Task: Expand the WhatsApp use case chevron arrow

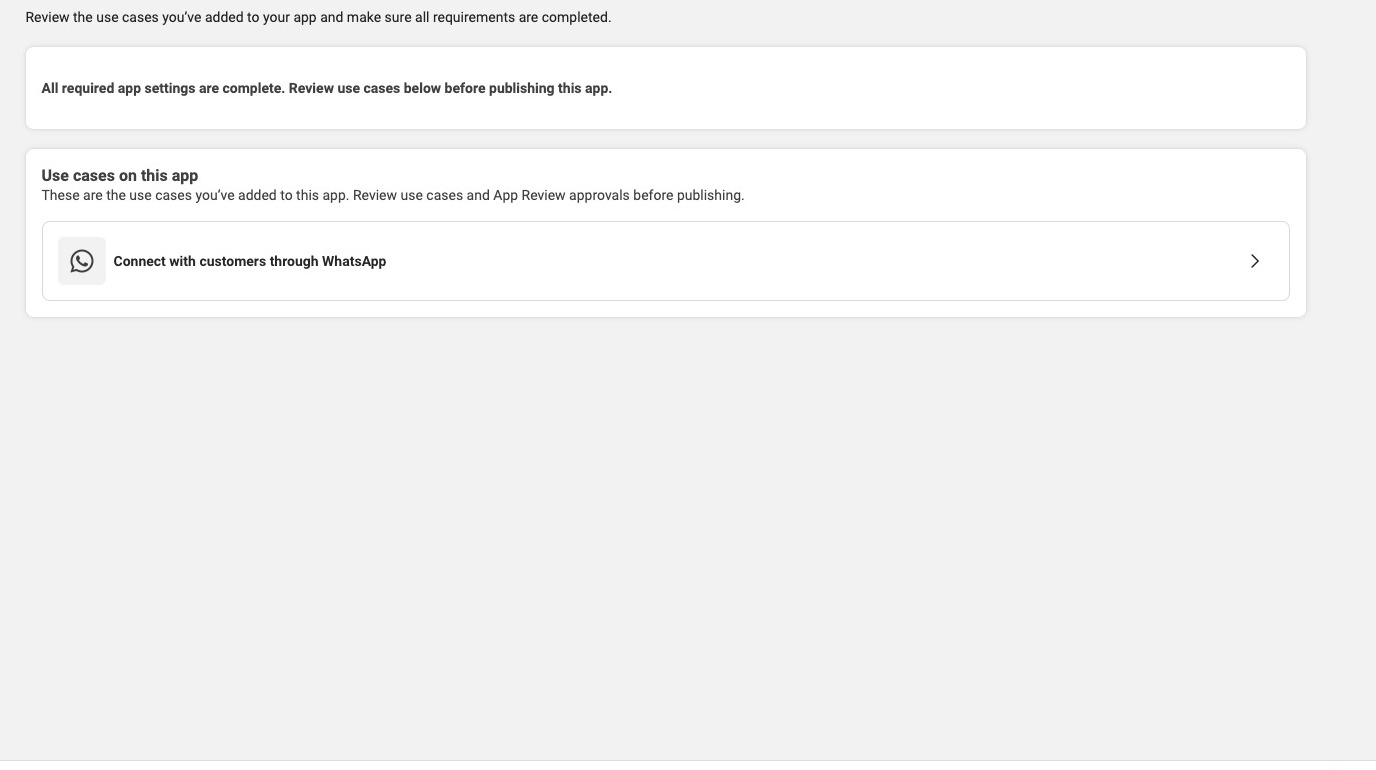Action: click(x=1255, y=261)
